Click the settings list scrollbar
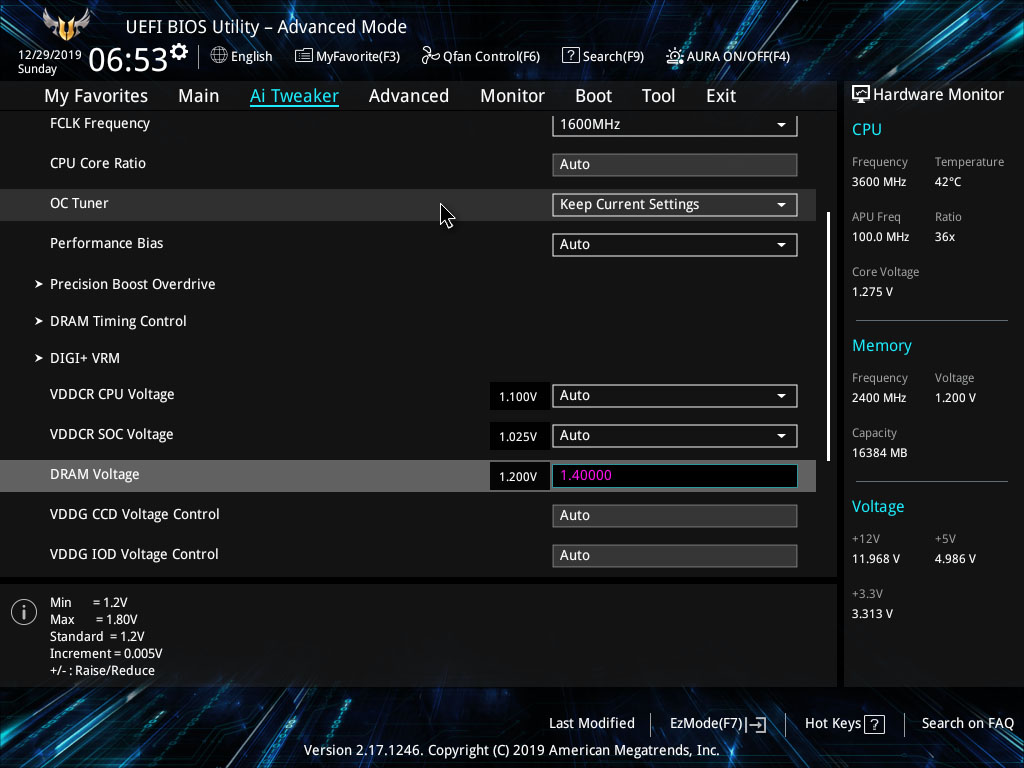The width and height of the screenshot is (1024, 768). [x=829, y=336]
